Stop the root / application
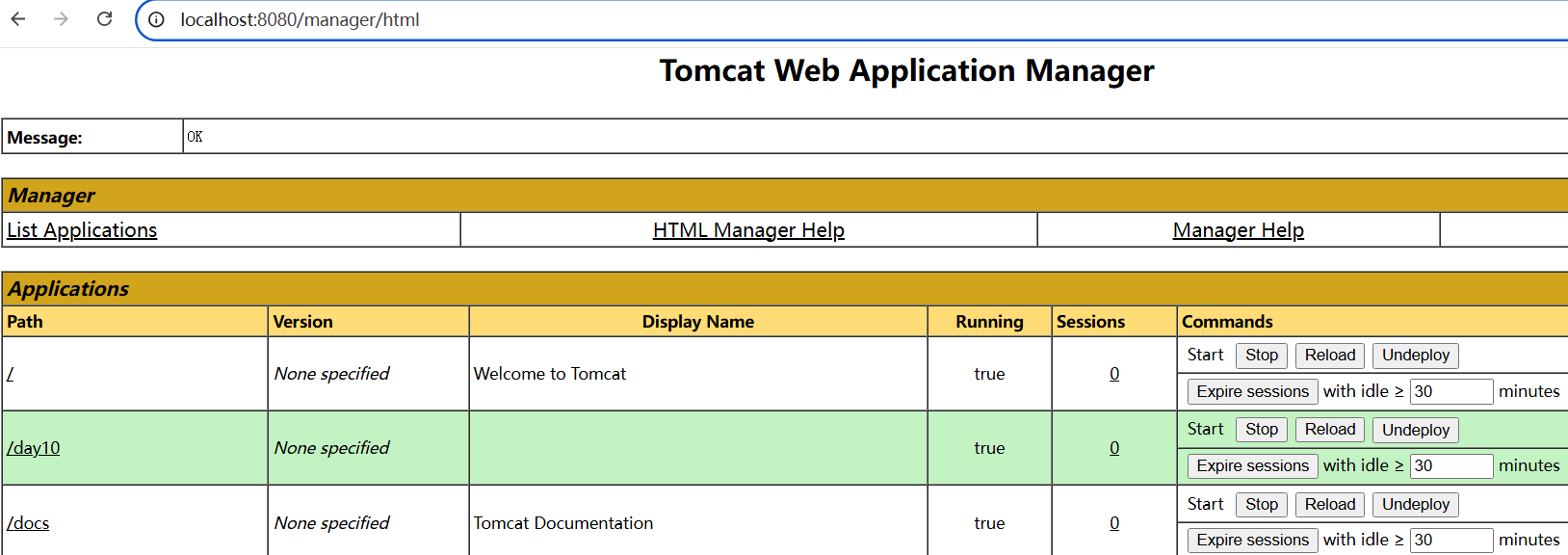 point(1262,356)
